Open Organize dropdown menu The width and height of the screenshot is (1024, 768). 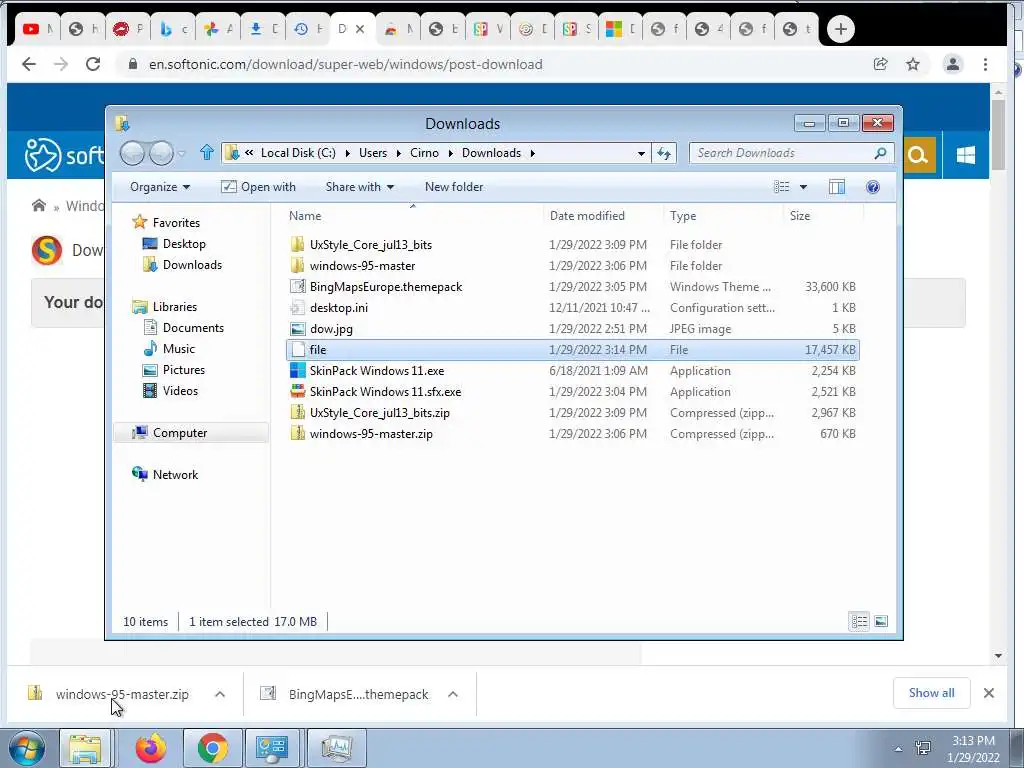(160, 187)
